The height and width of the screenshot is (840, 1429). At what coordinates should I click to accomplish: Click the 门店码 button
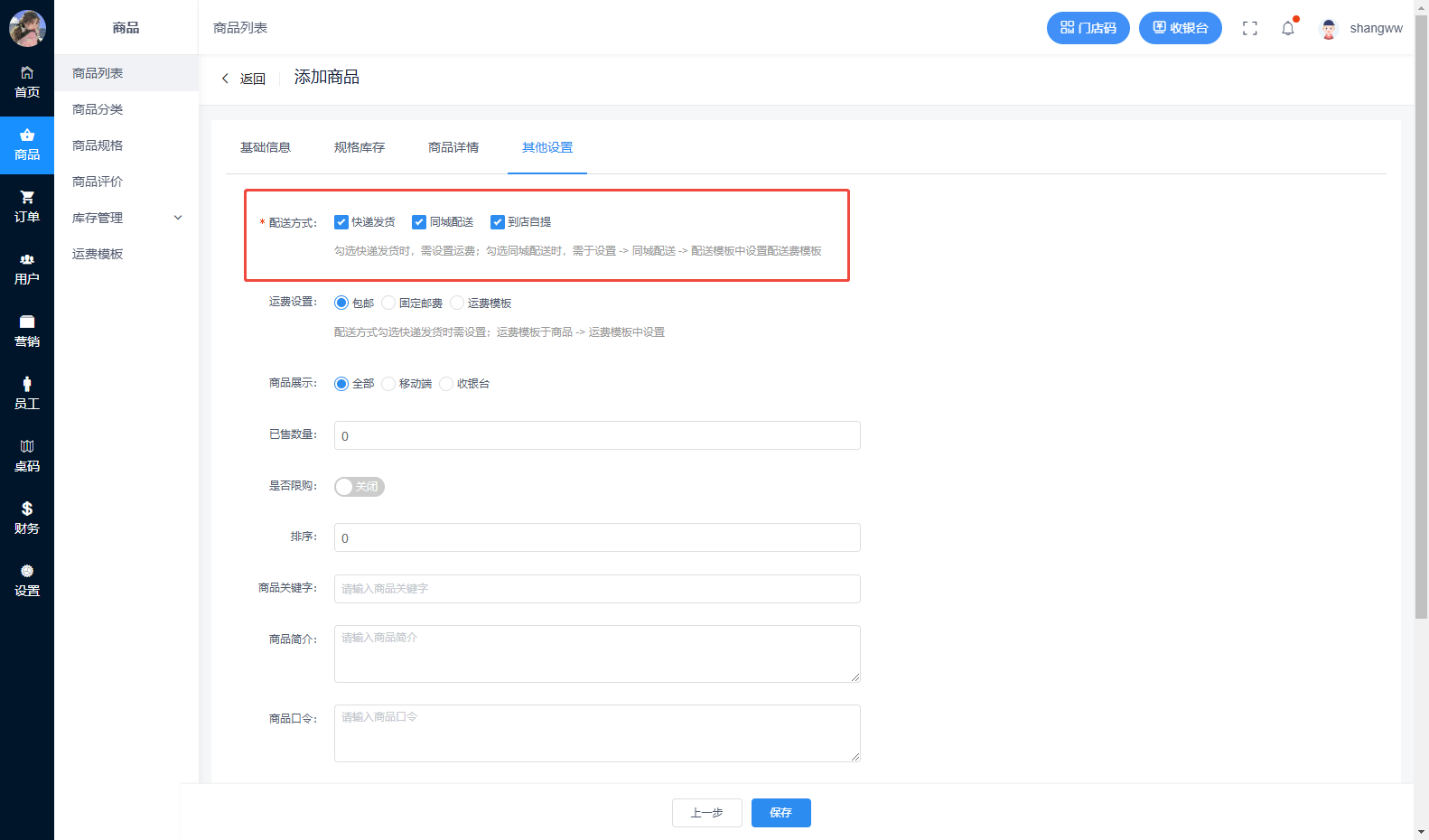coord(1088,28)
